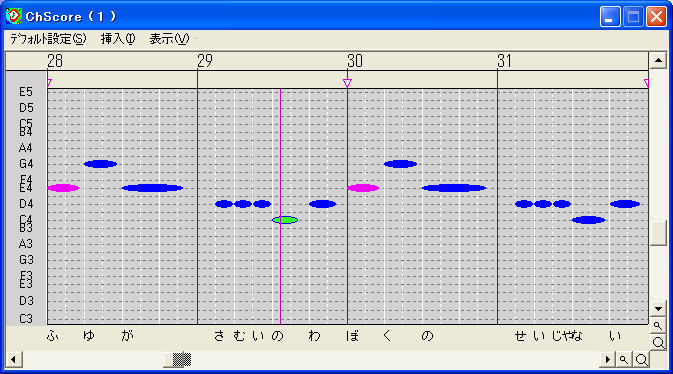The image size is (673, 374).
Task: Click the large vertical zoom-in magnifier icon
Action: pyautogui.click(x=658, y=343)
